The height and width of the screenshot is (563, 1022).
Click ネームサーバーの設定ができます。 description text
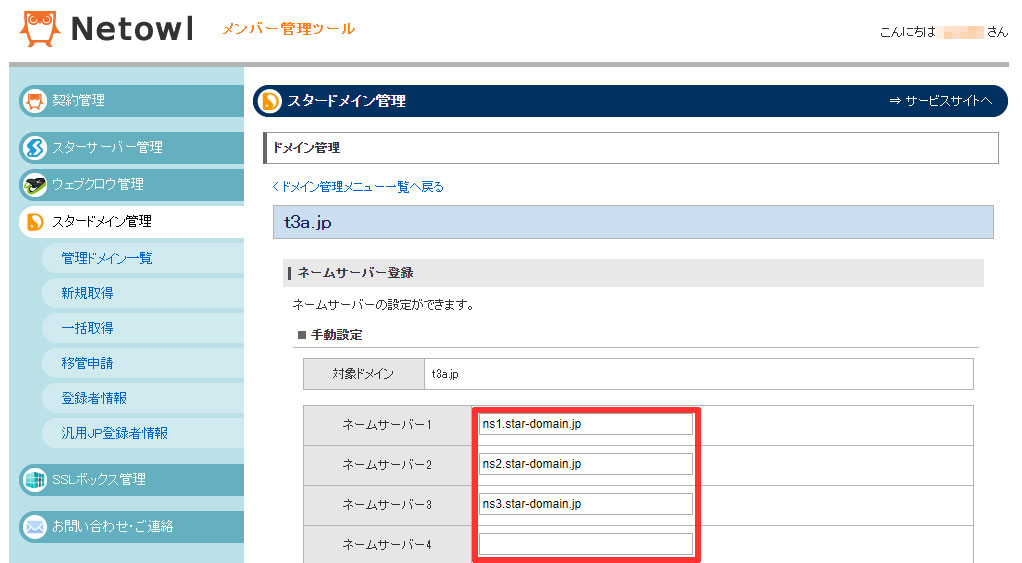383,304
